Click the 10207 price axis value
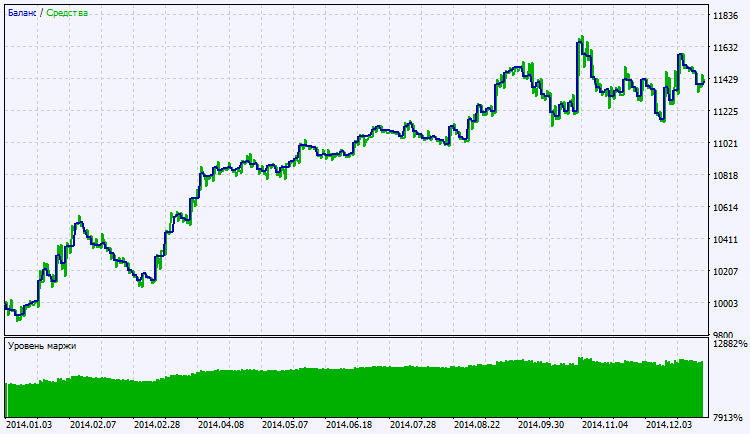The image size is (750, 434). (x=725, y=271)
